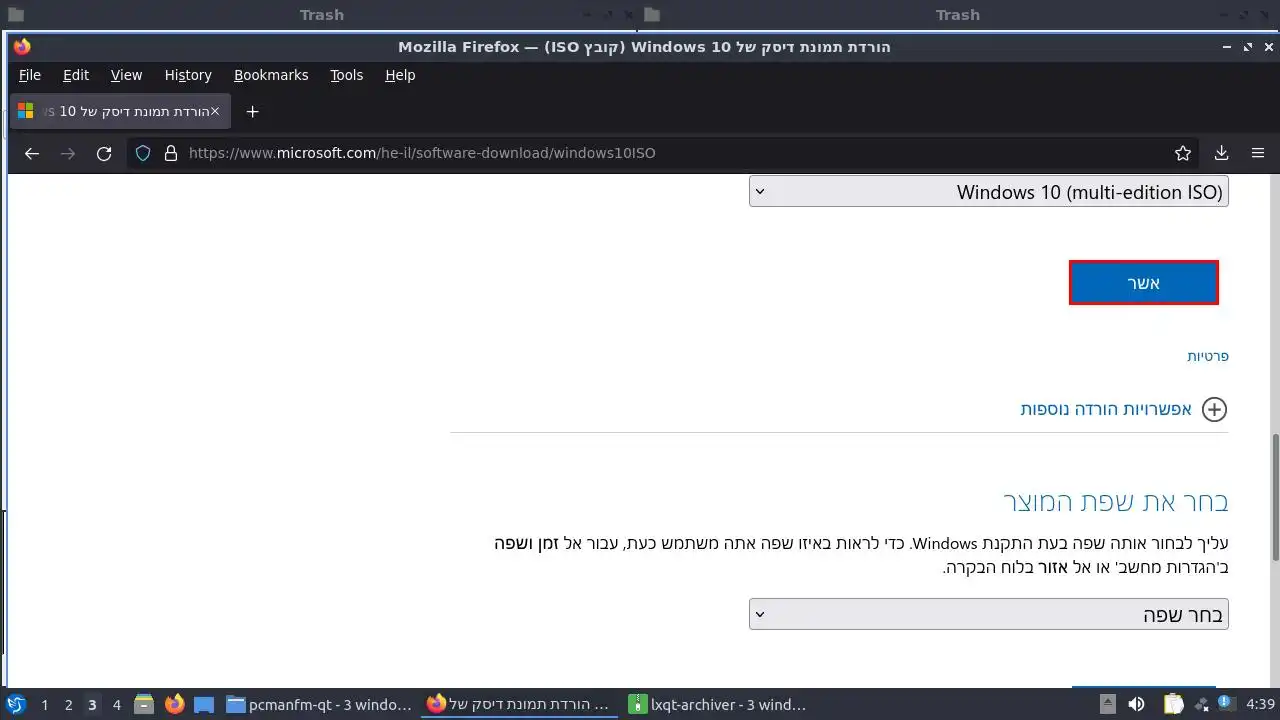Screen dimensions: 1280x720
Task: Open the בחר שפה language dropdown
Action: tap(989, 614)
